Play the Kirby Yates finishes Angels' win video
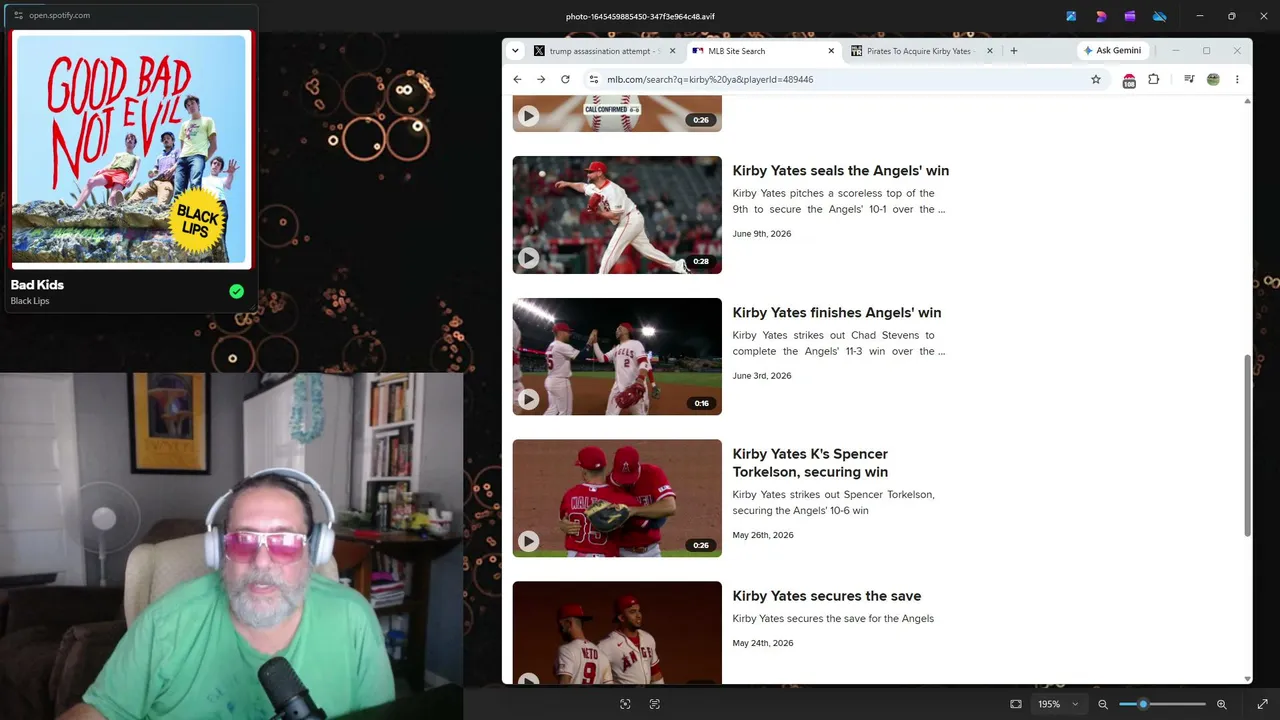1280x720 pixels. pyautogui.click(x=529, y=400)
